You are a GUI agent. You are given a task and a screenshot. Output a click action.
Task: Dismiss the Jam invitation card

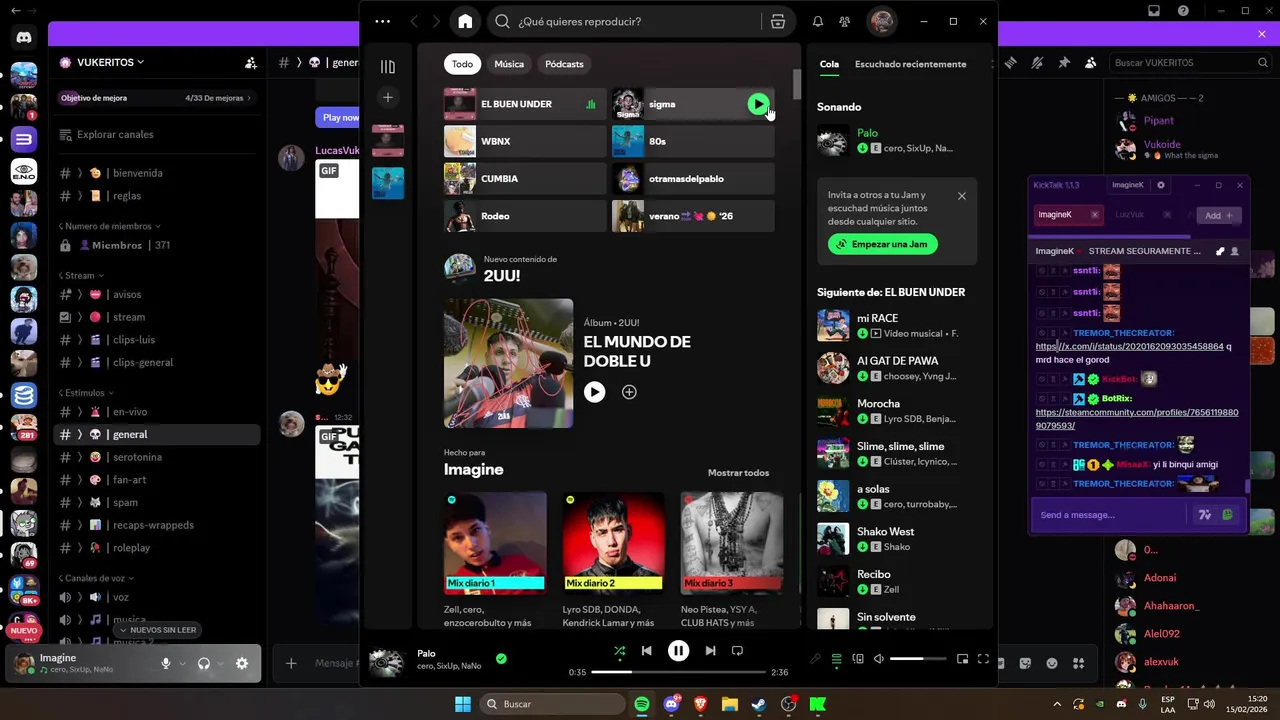click(962, 196)
